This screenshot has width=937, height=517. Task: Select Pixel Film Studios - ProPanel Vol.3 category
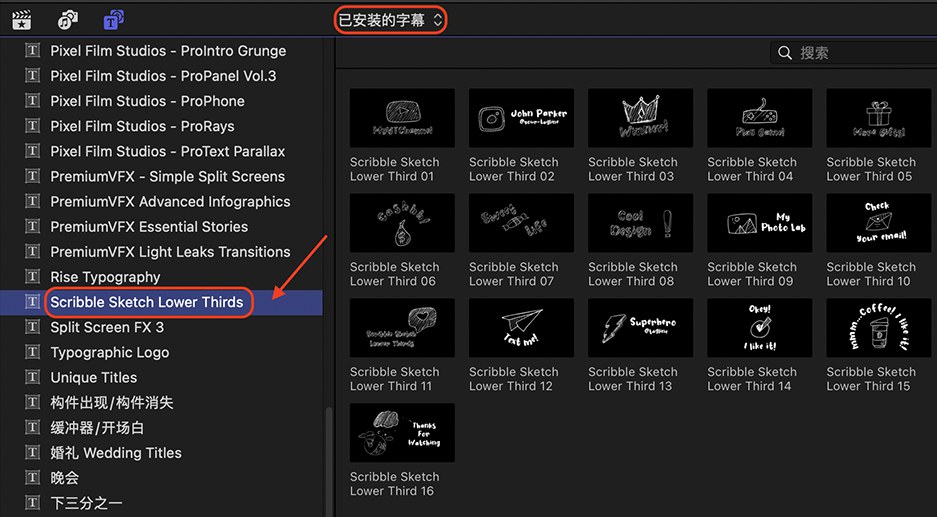click(x=161, y=76)
